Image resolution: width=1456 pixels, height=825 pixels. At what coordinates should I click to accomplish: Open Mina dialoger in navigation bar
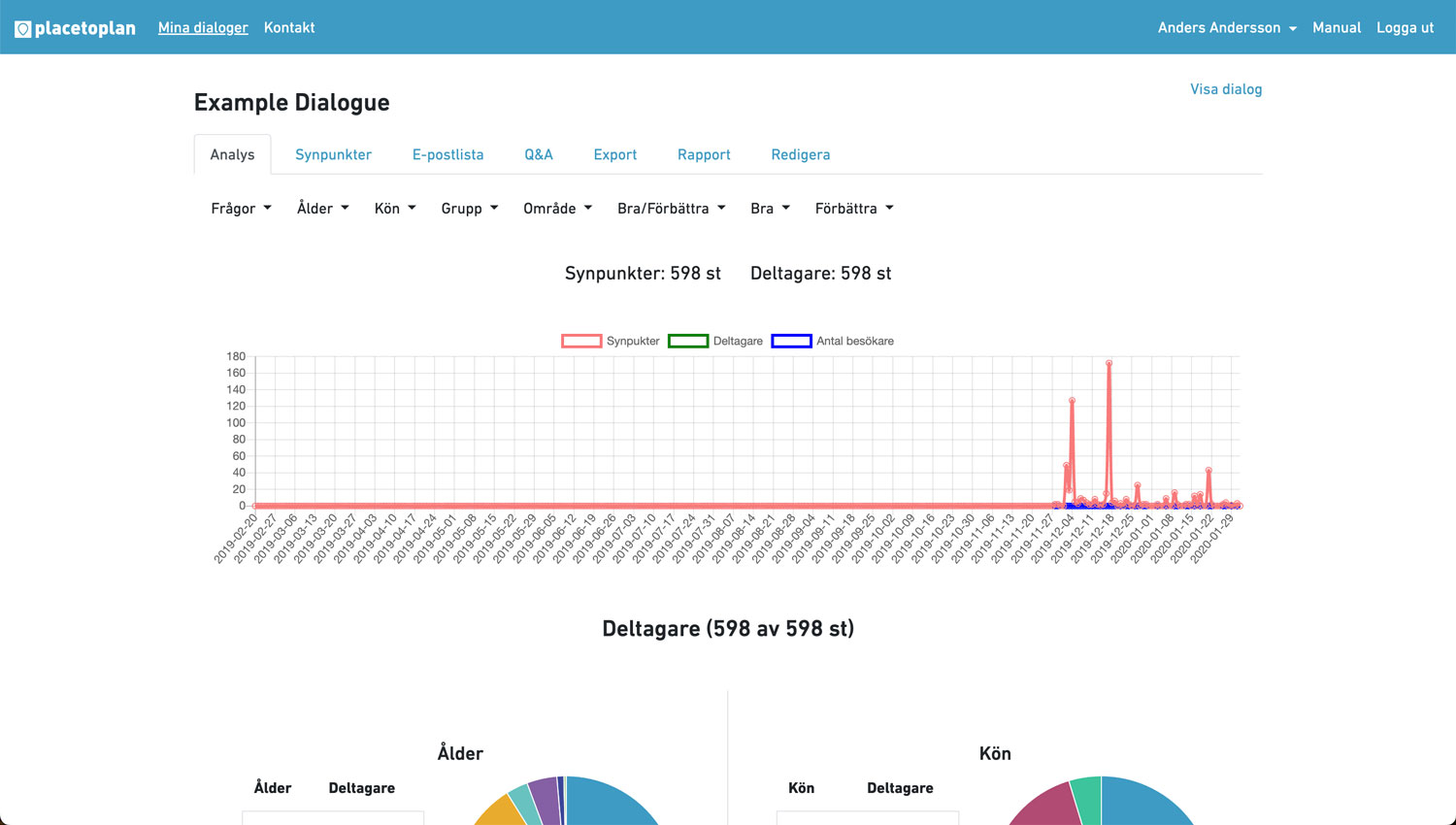click(x=203, y=28)
